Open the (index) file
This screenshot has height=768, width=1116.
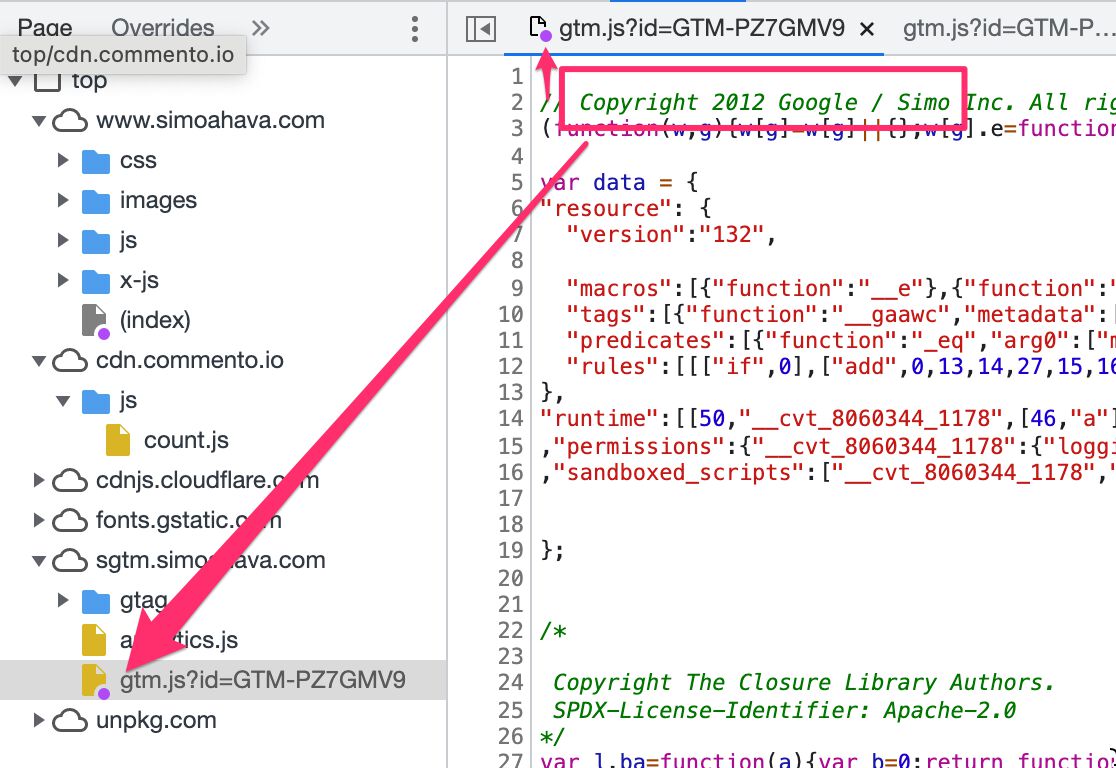(155, 320)
